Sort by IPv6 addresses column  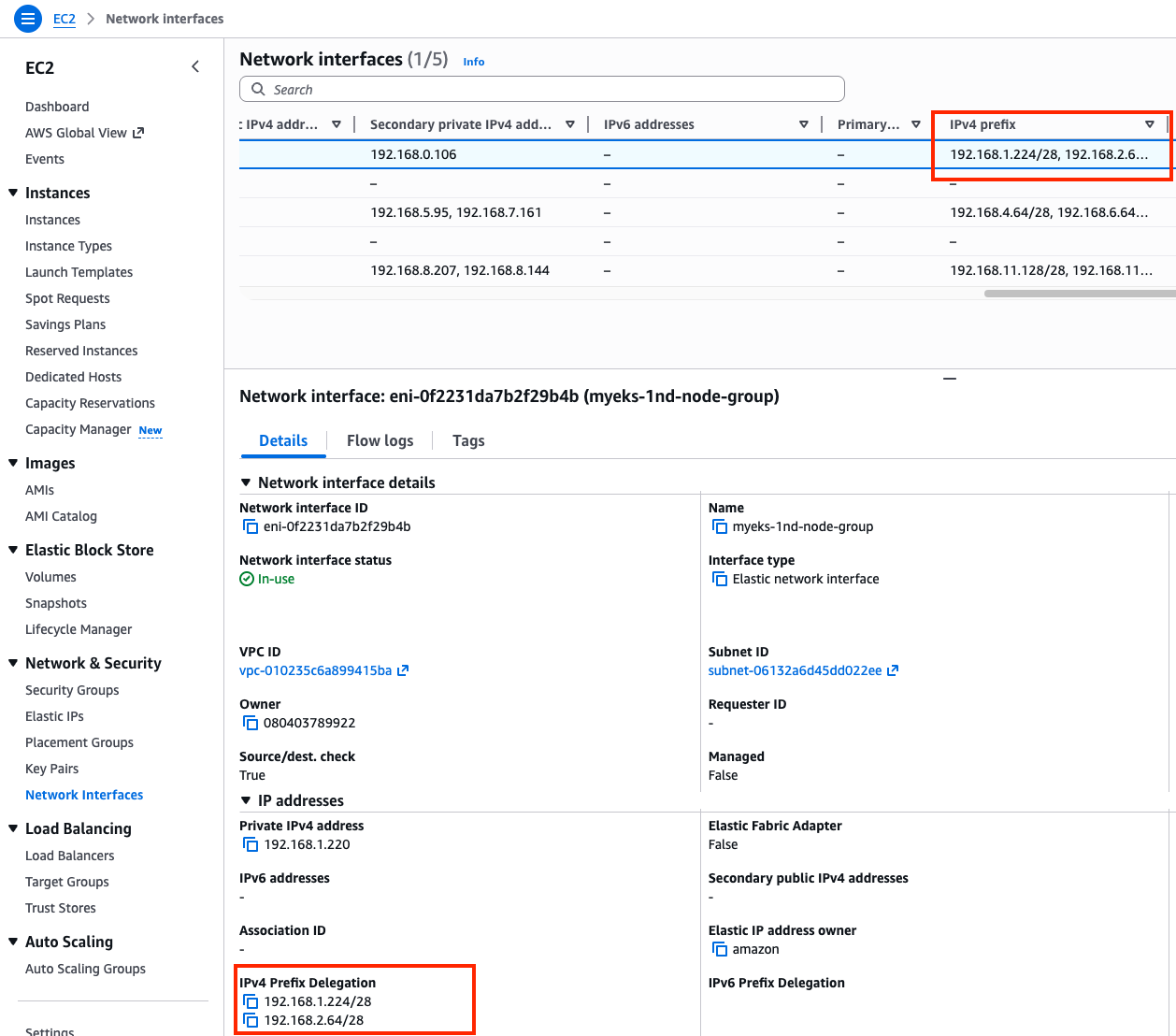click(x=803, y=124)
